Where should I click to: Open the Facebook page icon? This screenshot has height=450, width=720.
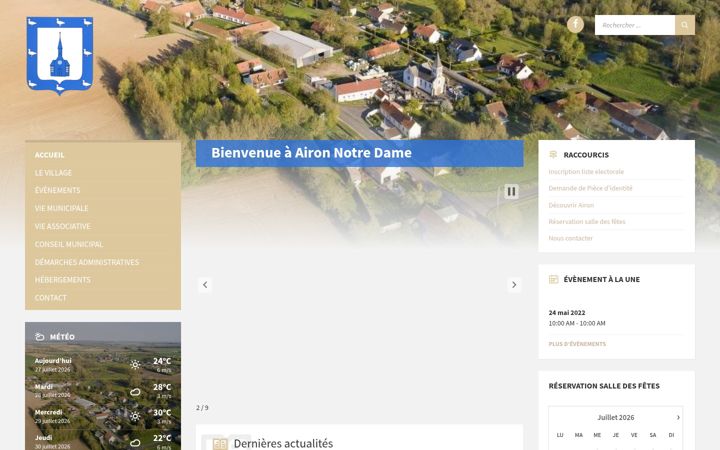(575, 25)
